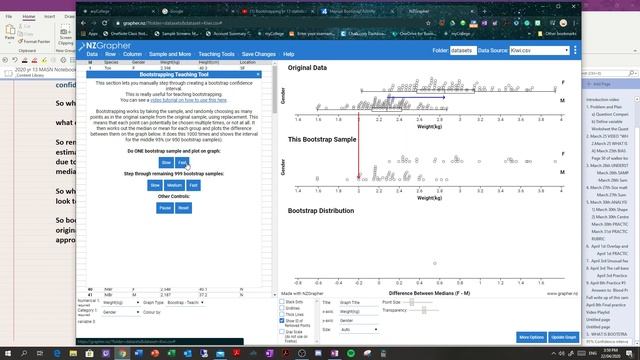This screenshot has width=640, height=360.
Task: Adjust the Point Size slider
Action: pyautogui.click(x=418, y=302)
